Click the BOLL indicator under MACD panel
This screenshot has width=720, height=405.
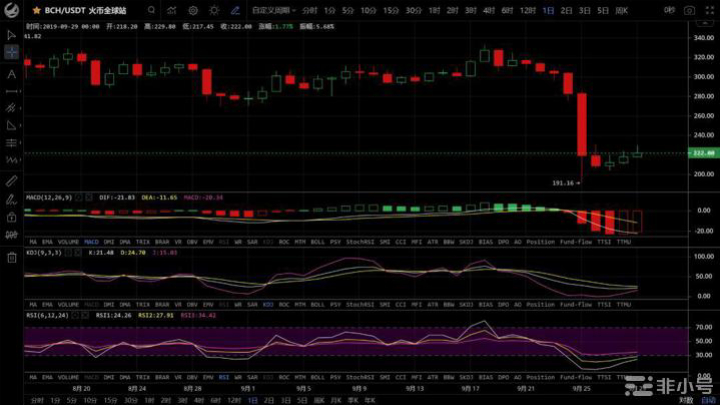click(317, 242)
